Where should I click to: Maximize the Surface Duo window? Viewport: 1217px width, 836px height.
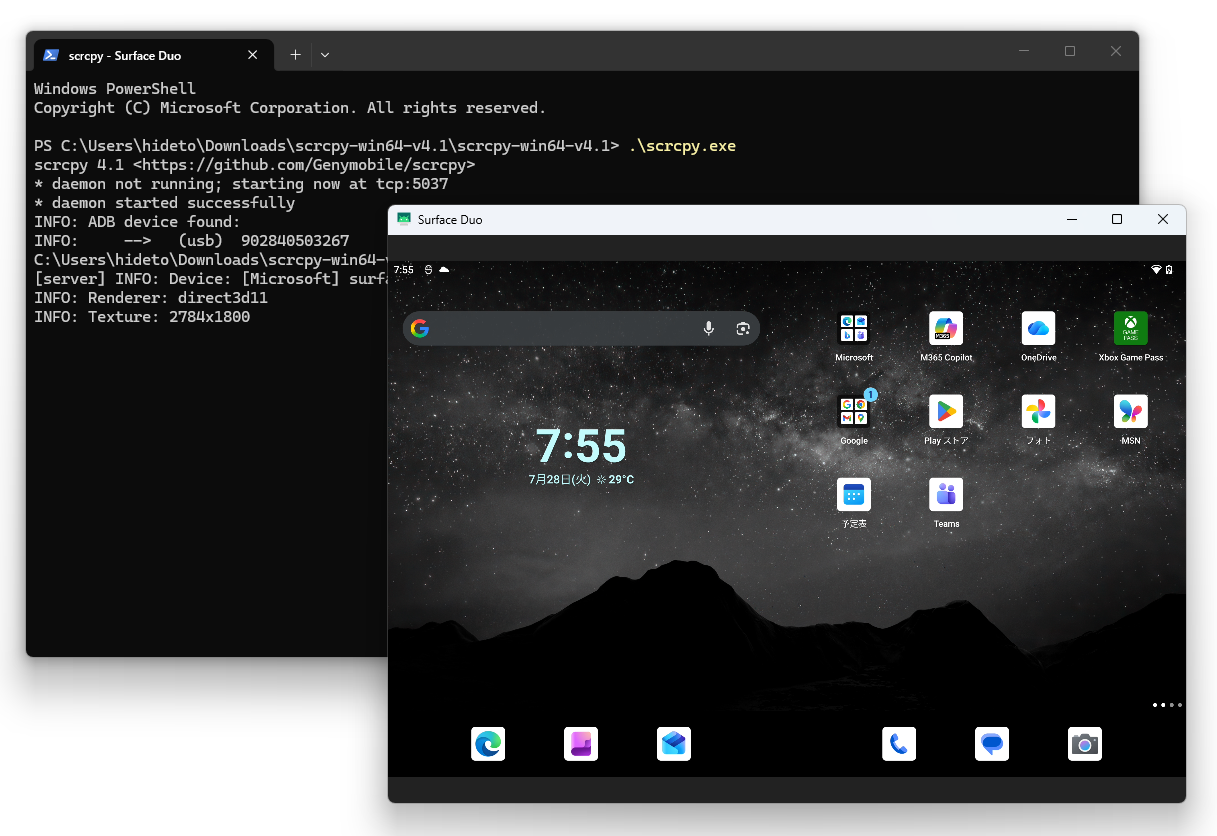pyautogui.click(x=1117, y=219)
